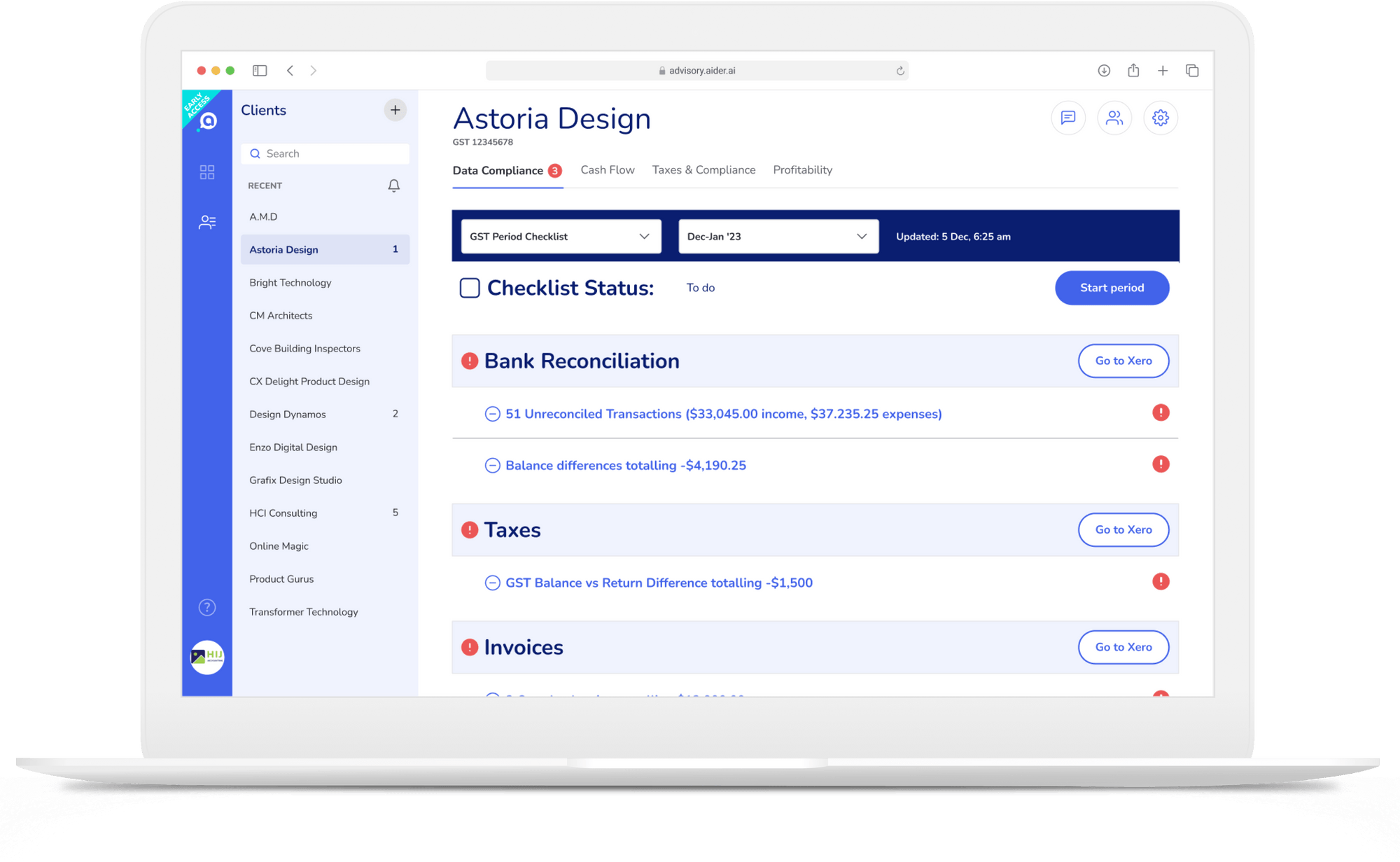Open the dashboard grid icon in sidebar
The image size is (1400, 862).
click(206, 172)
